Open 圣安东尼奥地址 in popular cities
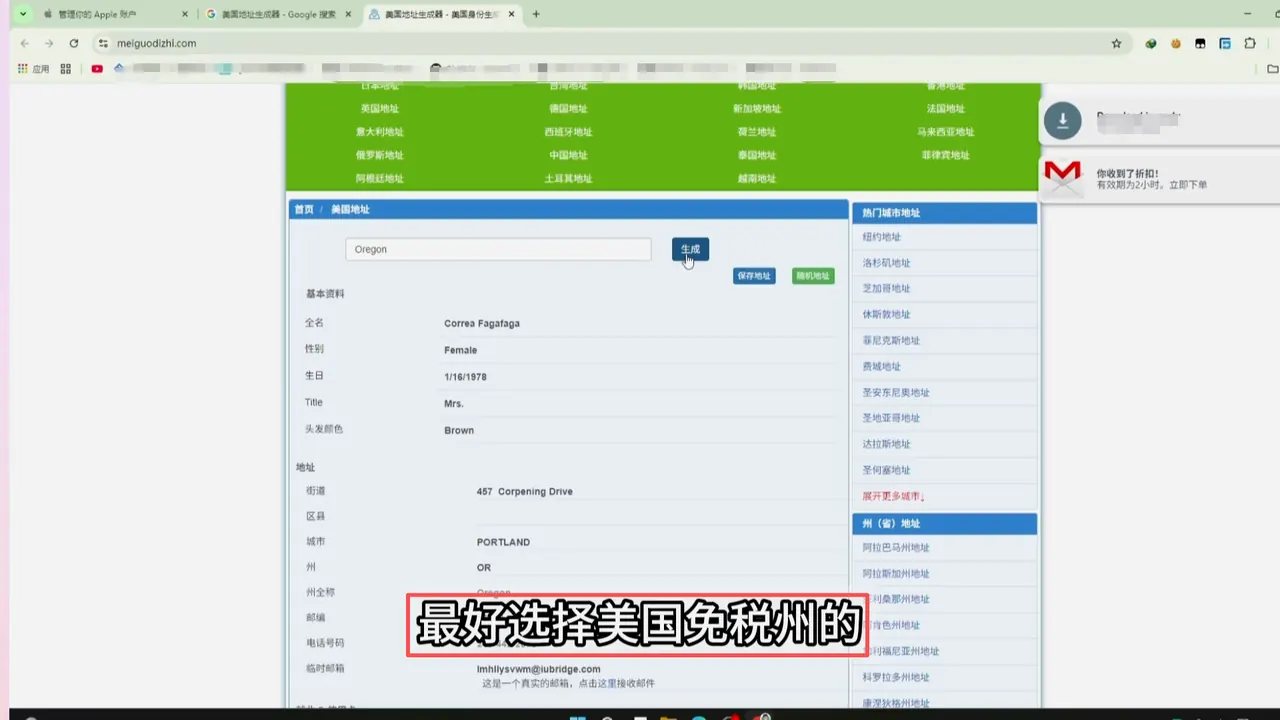Screen dimensions: 1280x720 tap(896, 393)
